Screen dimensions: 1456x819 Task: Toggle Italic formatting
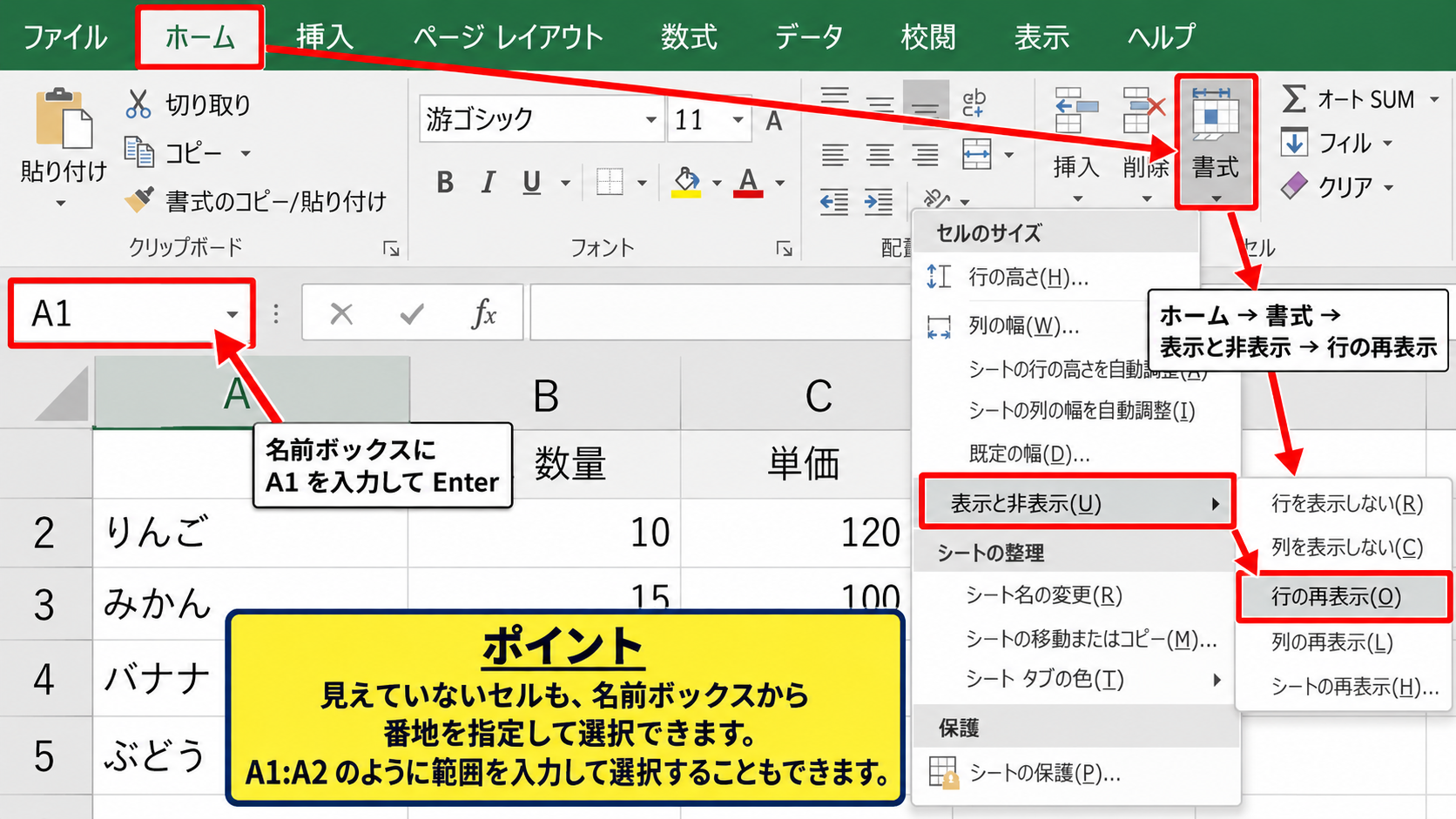[488, 182]
